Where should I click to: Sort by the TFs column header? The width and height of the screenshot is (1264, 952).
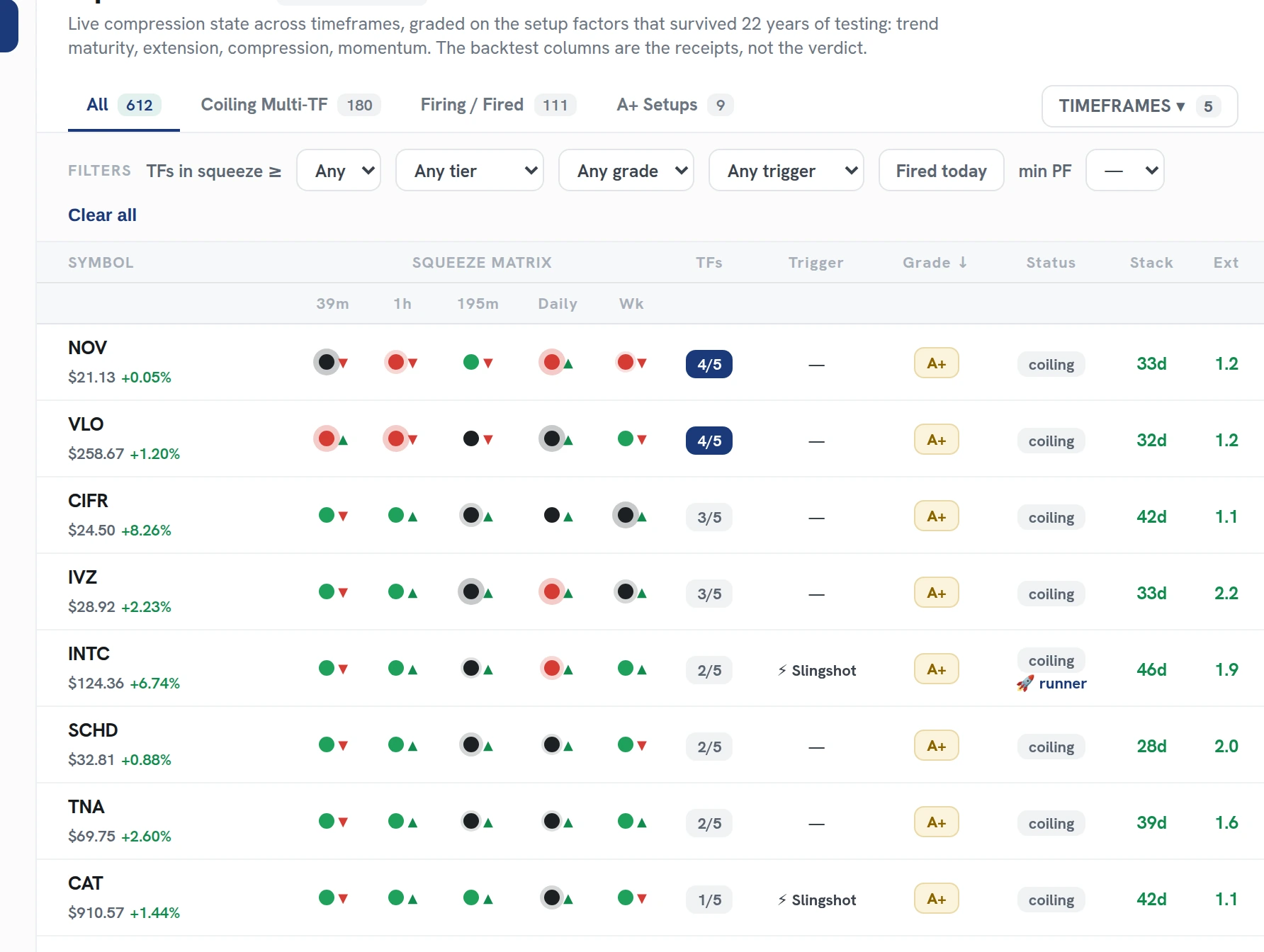(709, 263)
